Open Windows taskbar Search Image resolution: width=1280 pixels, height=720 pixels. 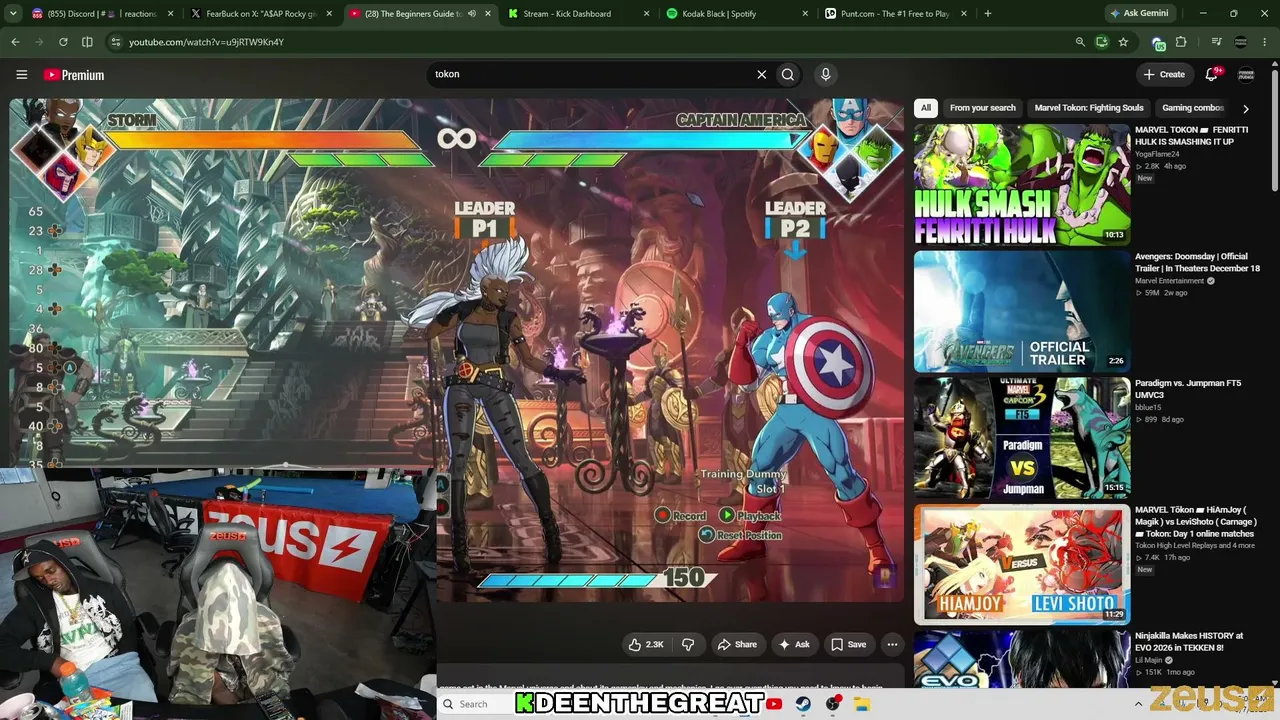pos(477,704)
